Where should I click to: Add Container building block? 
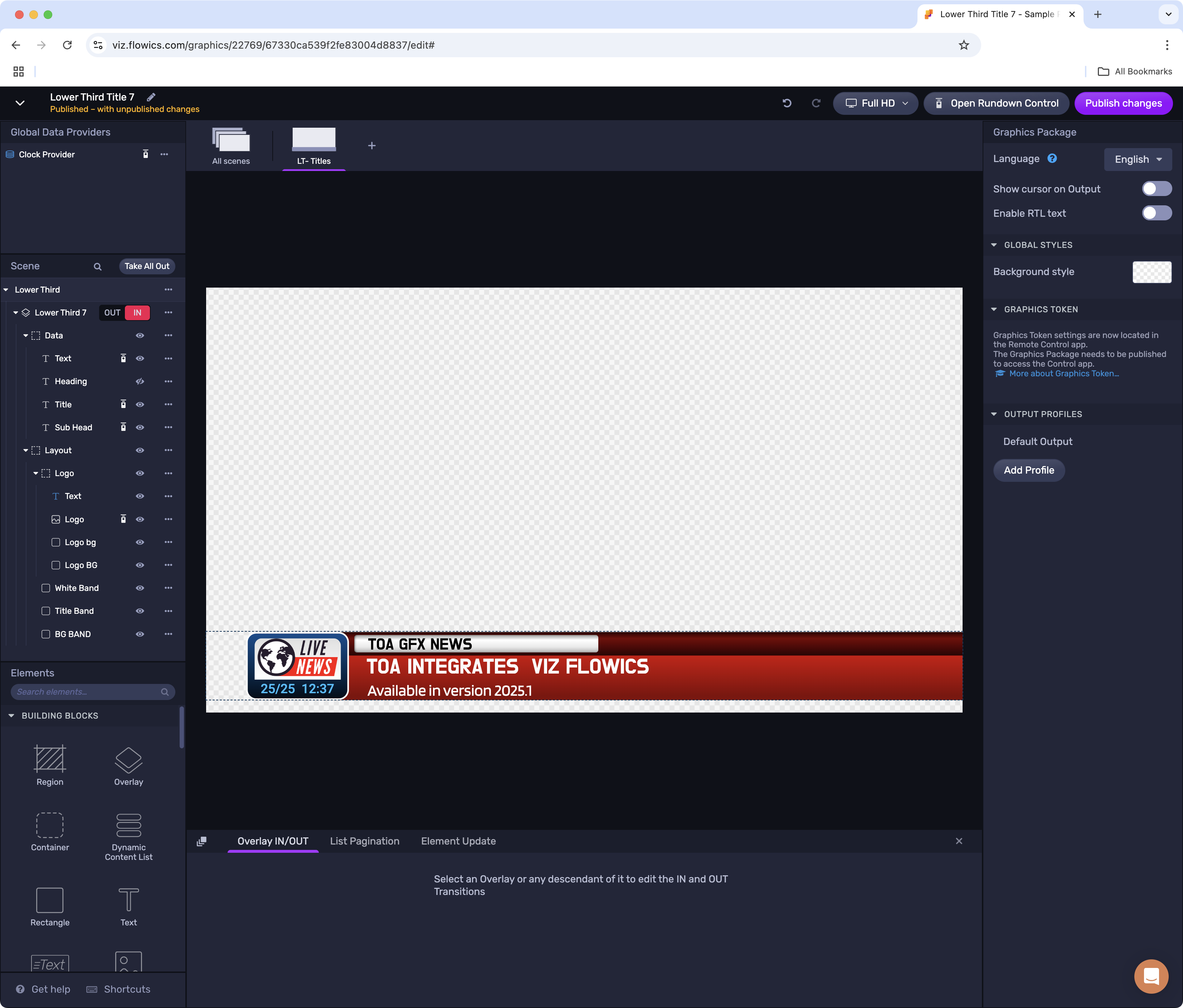click(x=50, y=832)
